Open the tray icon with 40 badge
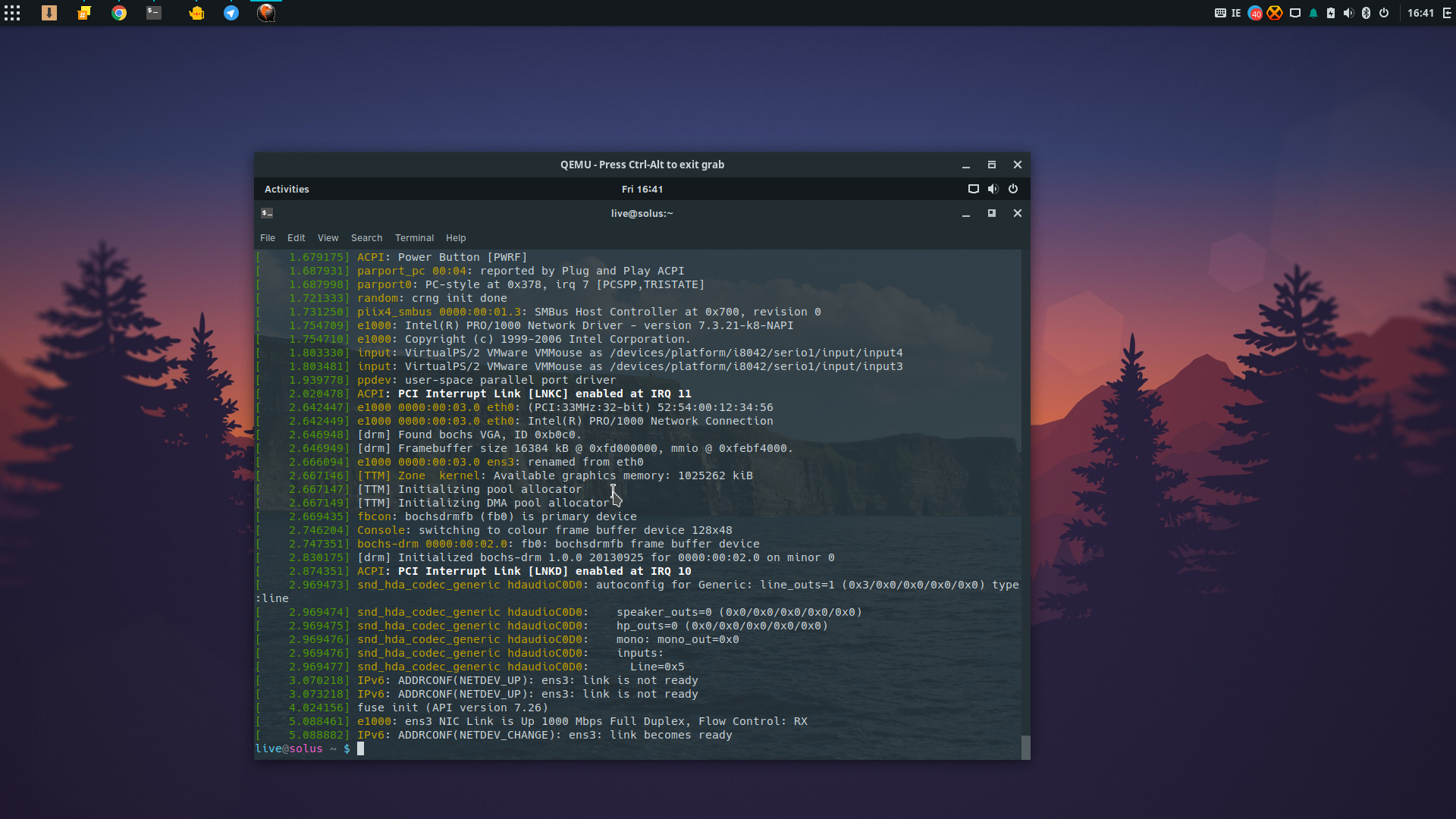 [x=1255, y=13]
